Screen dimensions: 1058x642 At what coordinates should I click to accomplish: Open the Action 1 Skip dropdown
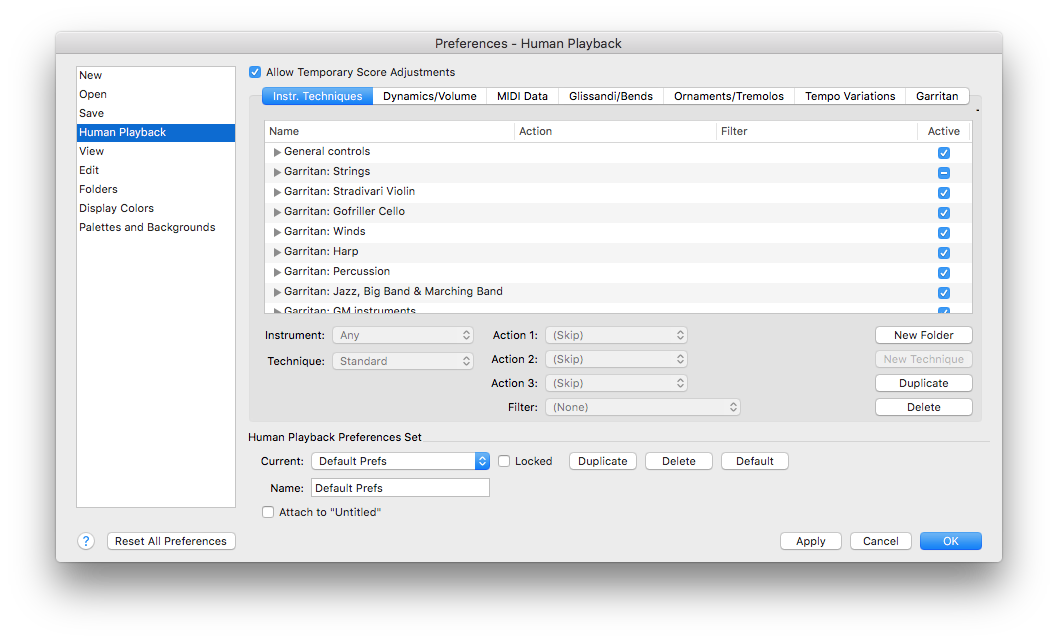coord(616,335)
